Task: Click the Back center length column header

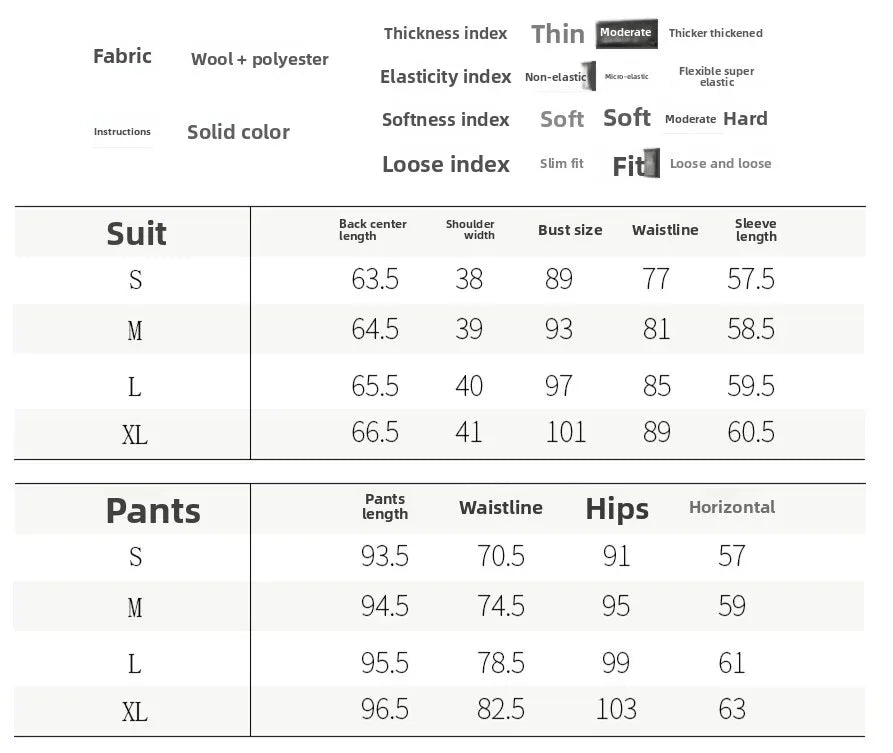Action: [373, 230]
